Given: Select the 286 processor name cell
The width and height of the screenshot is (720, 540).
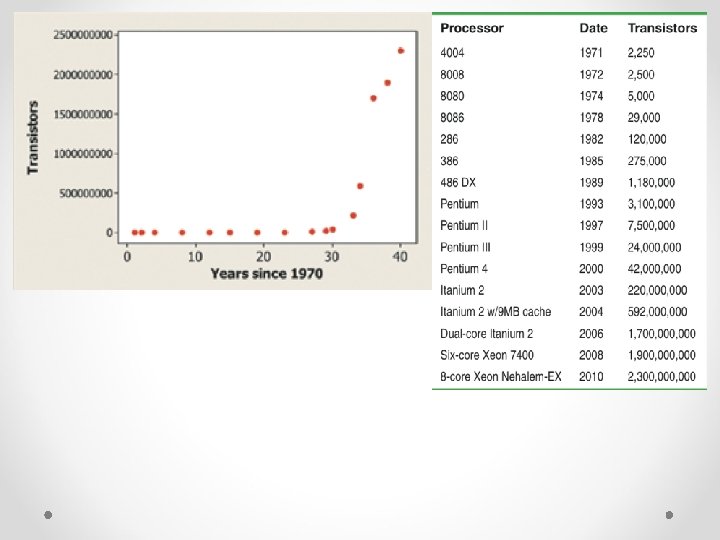Looking at the screenshot, I should coord(449,139).
